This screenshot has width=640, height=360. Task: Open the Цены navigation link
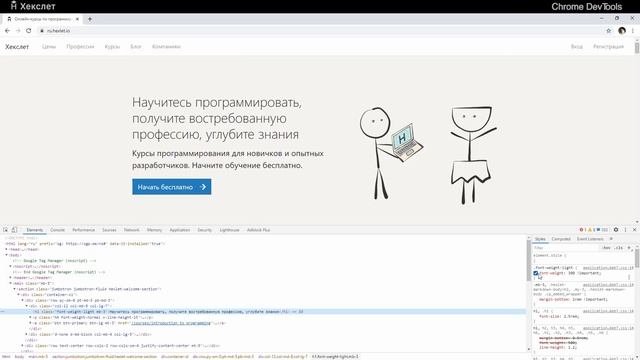click(x=49, y=47)
